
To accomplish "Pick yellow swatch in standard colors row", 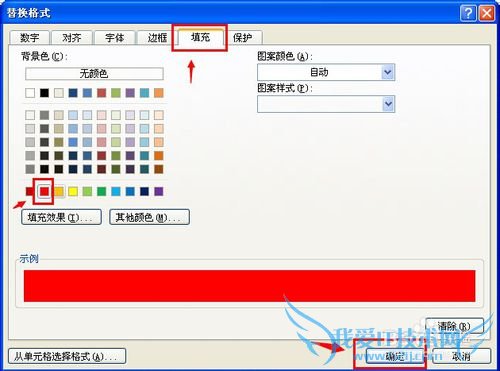I will pyautogui.click(x=73, y=191).
